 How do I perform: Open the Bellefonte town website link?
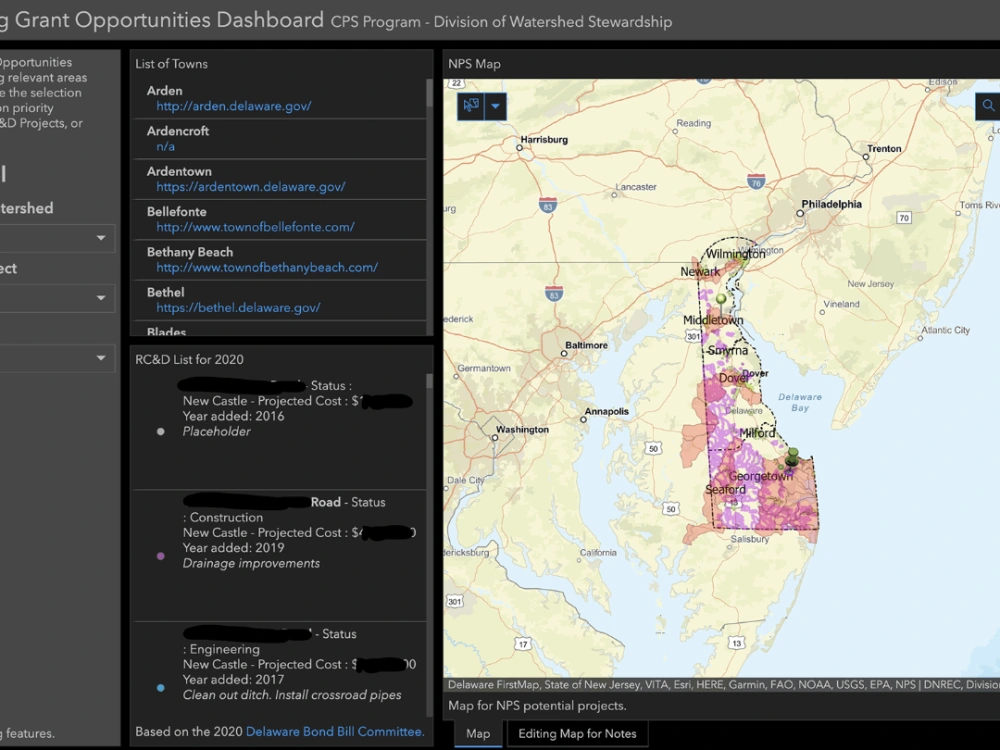point(255,226)
